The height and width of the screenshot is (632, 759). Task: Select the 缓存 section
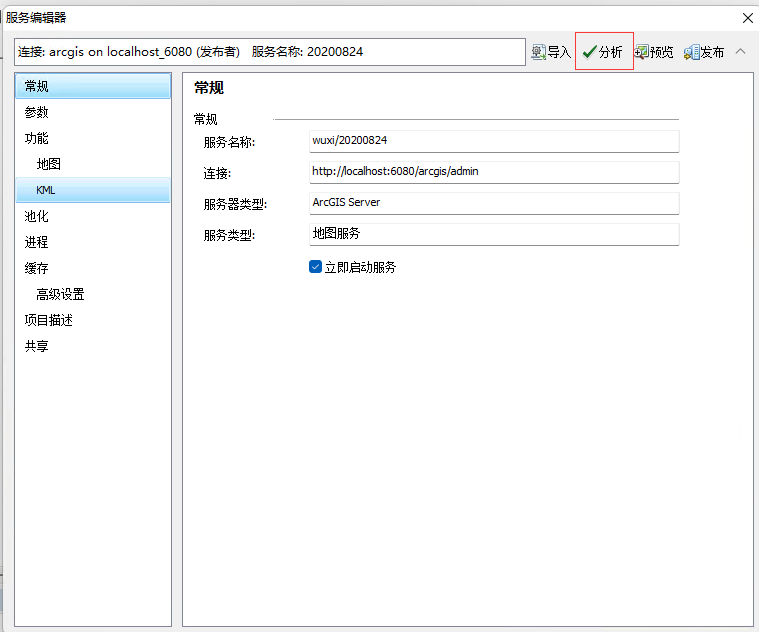pos(37,269)
